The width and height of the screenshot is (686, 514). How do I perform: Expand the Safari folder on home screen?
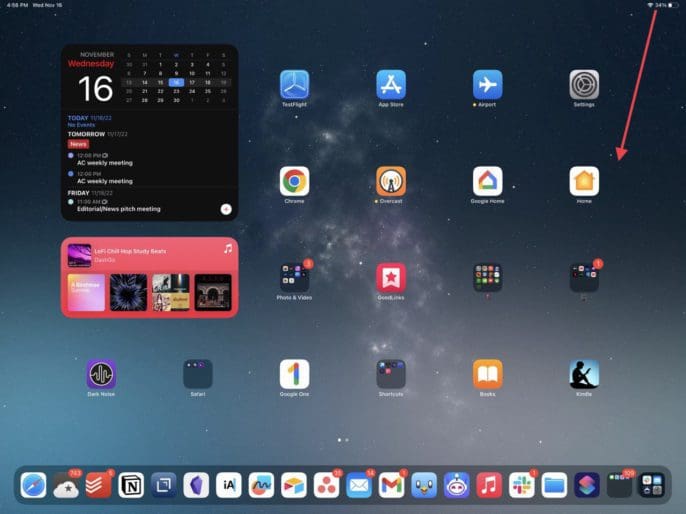(198, 374)
